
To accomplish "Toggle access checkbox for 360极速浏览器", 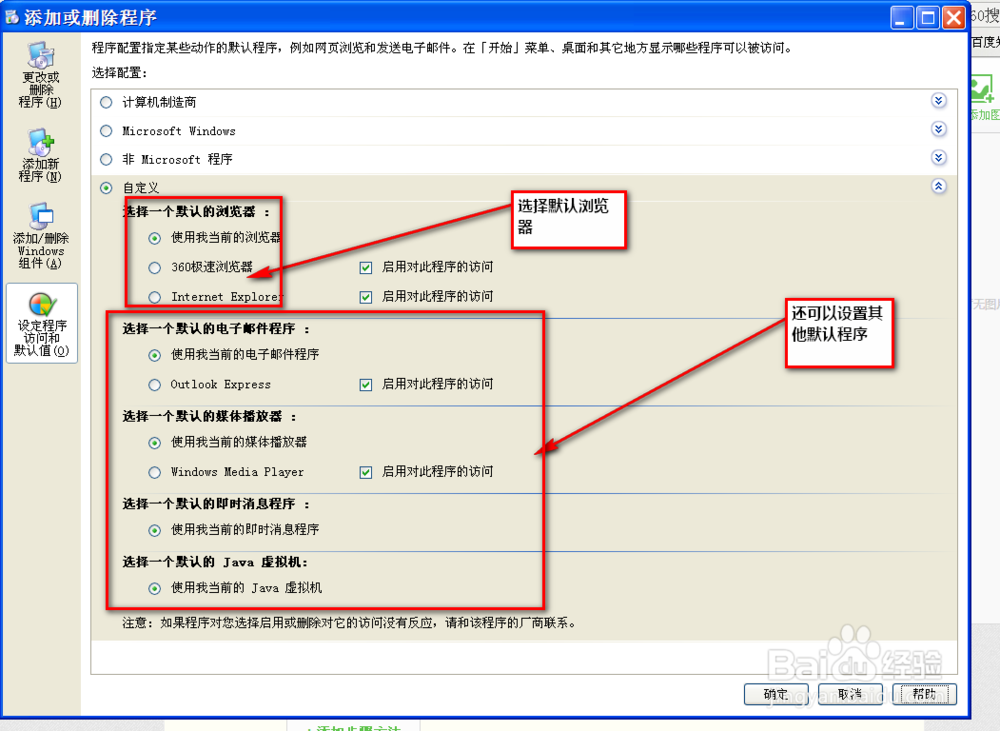I will click(365, 267).
